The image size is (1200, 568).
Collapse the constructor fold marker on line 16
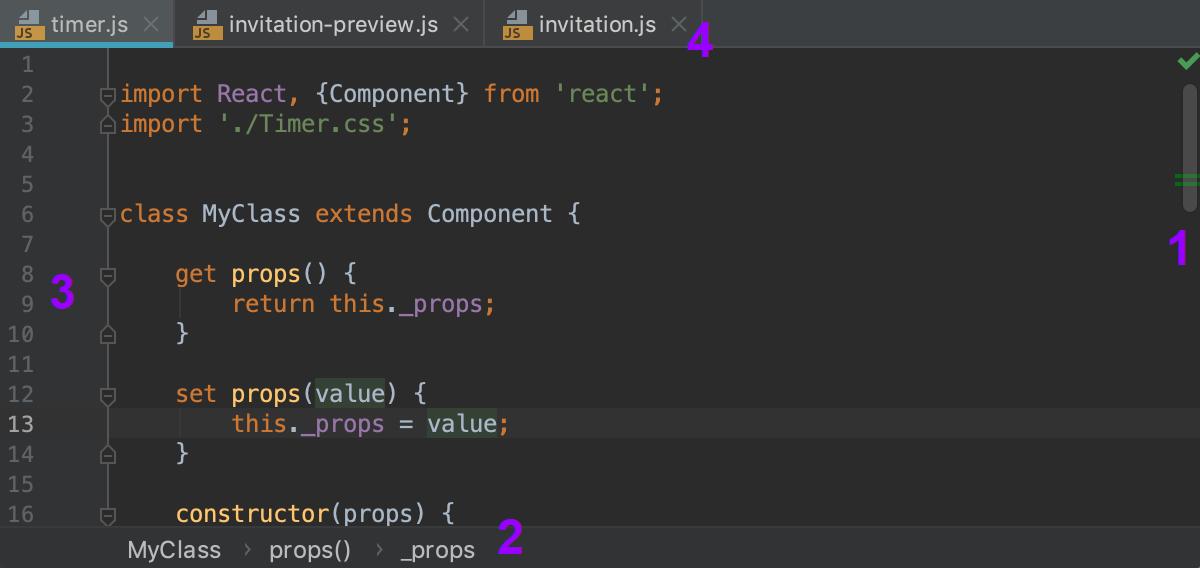tap(108, 515)
